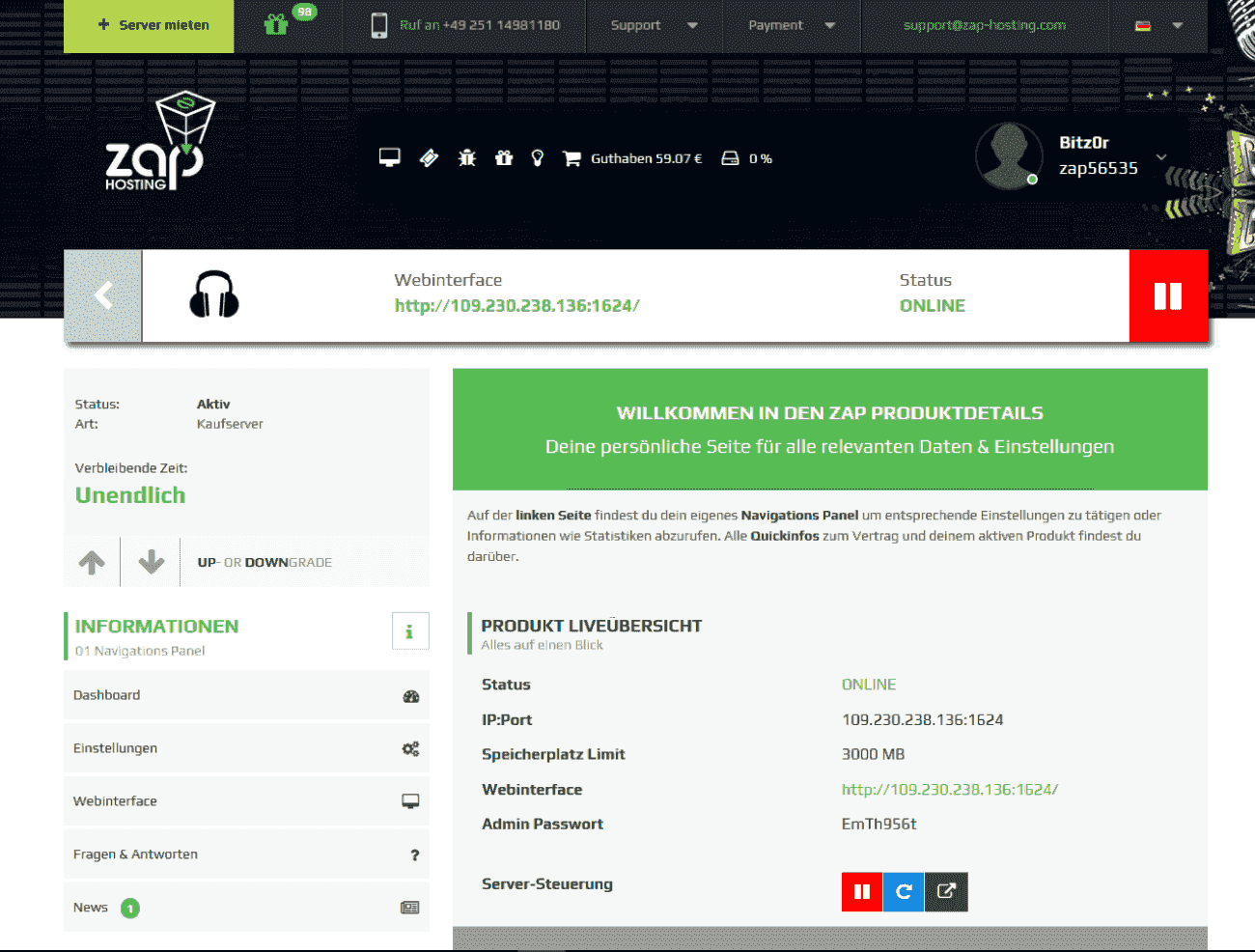Expand the Payment dropdown menu
This screenshot has height=952, width=1255.
pos(793,25)
